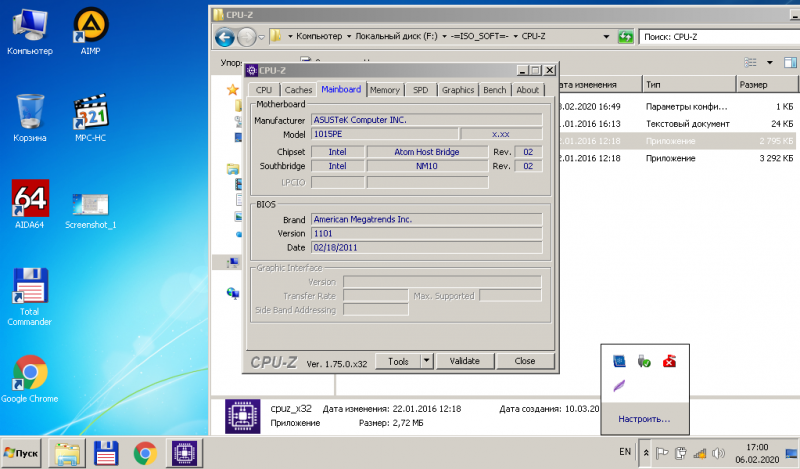Launch MPC-HC media player shortcut
800x469 pixels.
(x=90, y=118)
